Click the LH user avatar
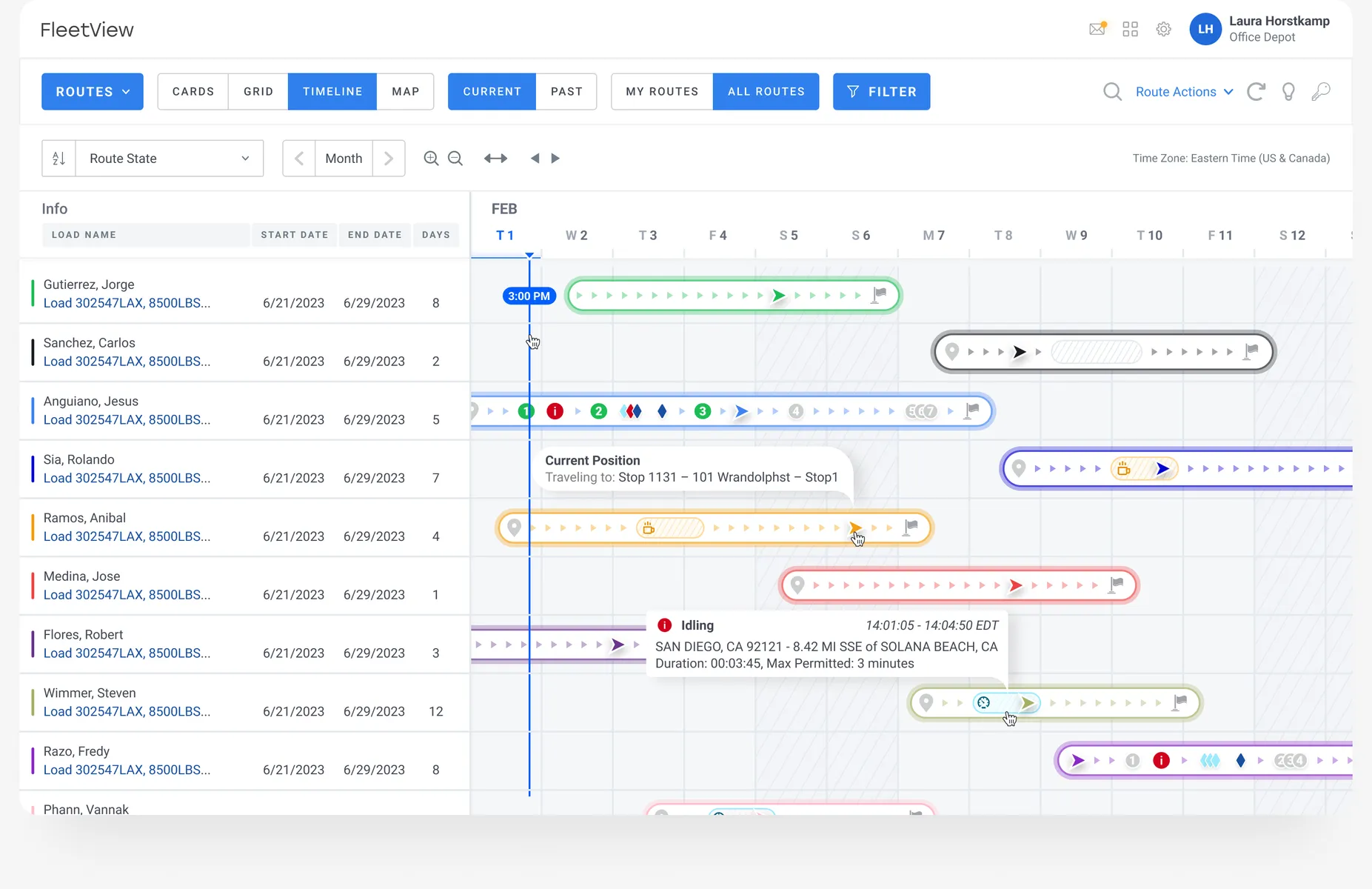Screen dimensions: 1372x889 (x=1205, y=29)
